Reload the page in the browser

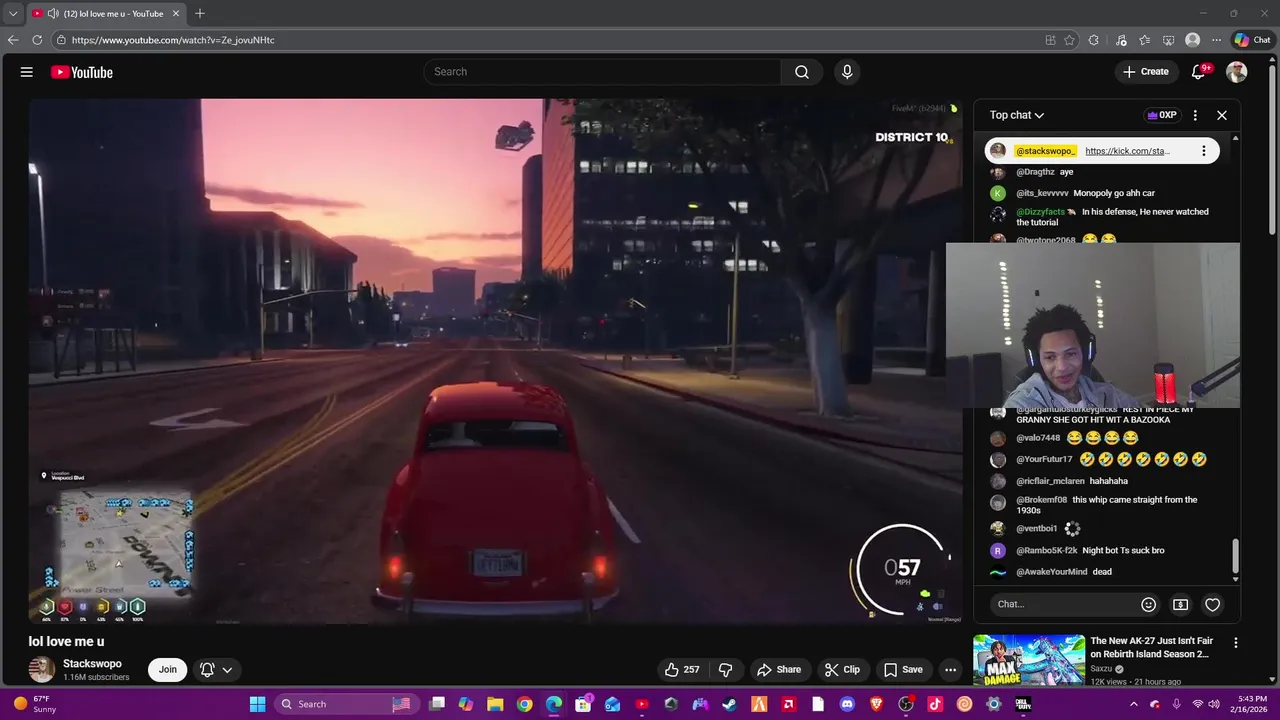(37, 40)
